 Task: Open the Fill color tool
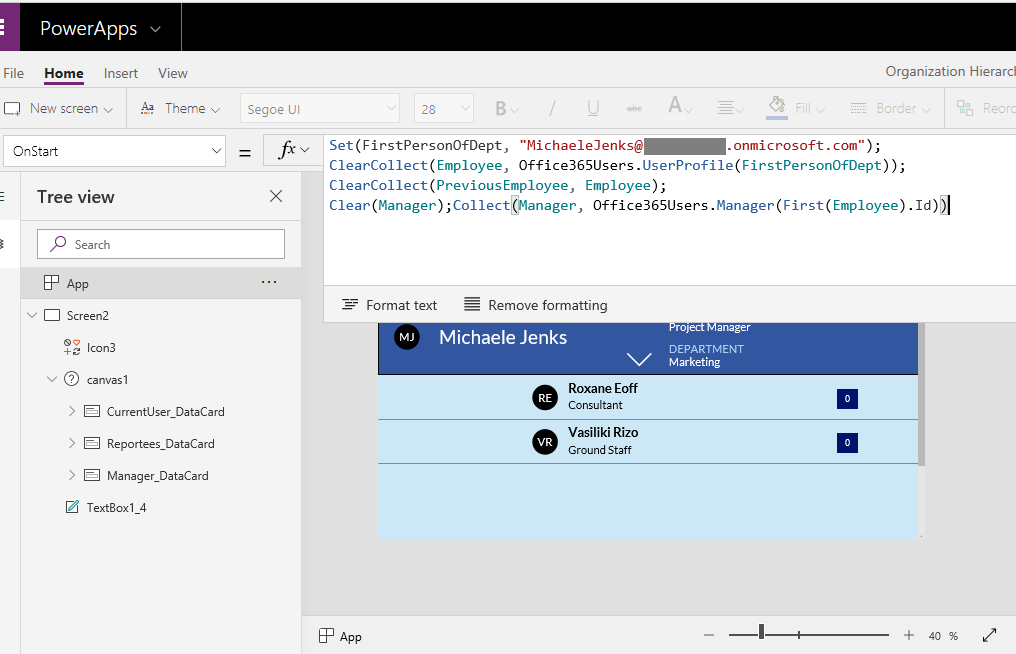tap(792, 107)
